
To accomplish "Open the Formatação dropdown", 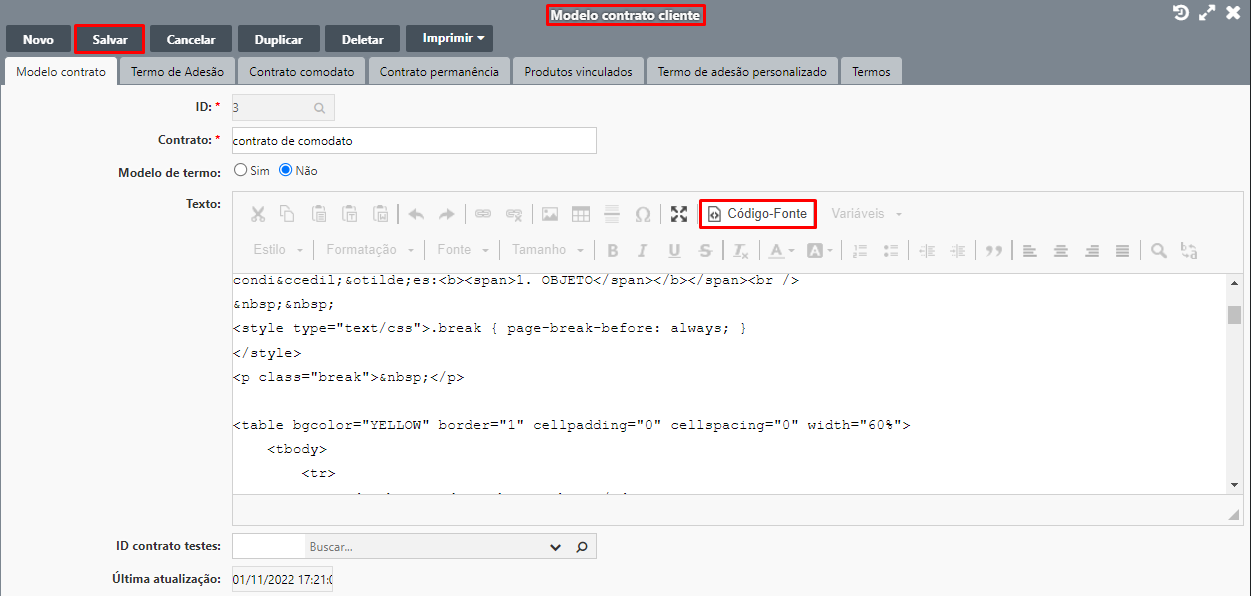I will [x=369, y=250].
